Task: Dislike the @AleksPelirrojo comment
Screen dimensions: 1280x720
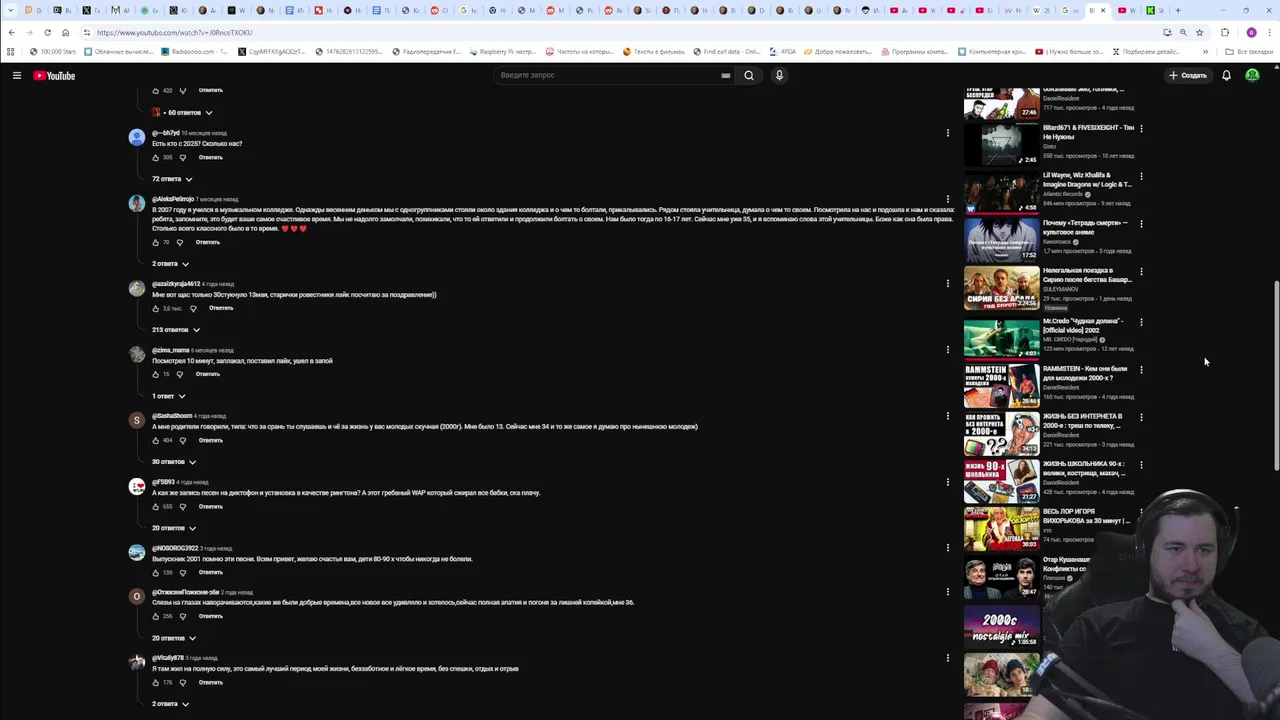Action: (x=180, y=242)
